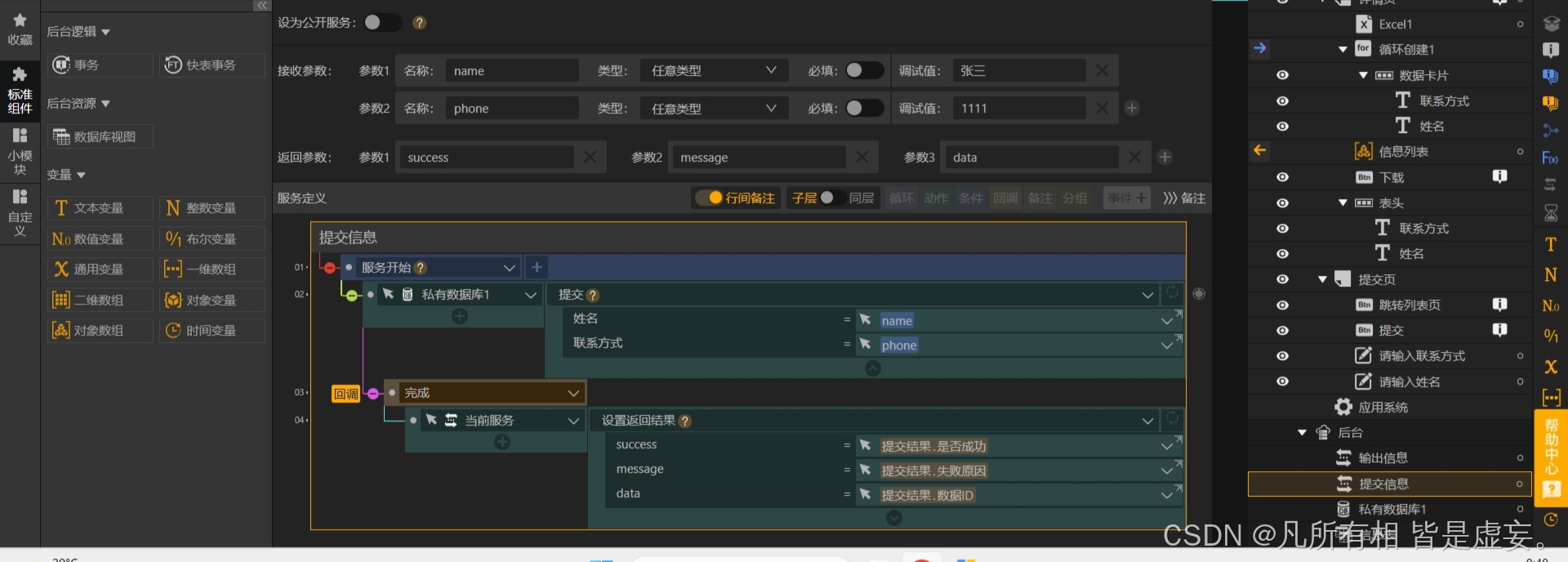The image size is (1568, 562).
Task: Add another return parameter
Action: (1165, 157)
